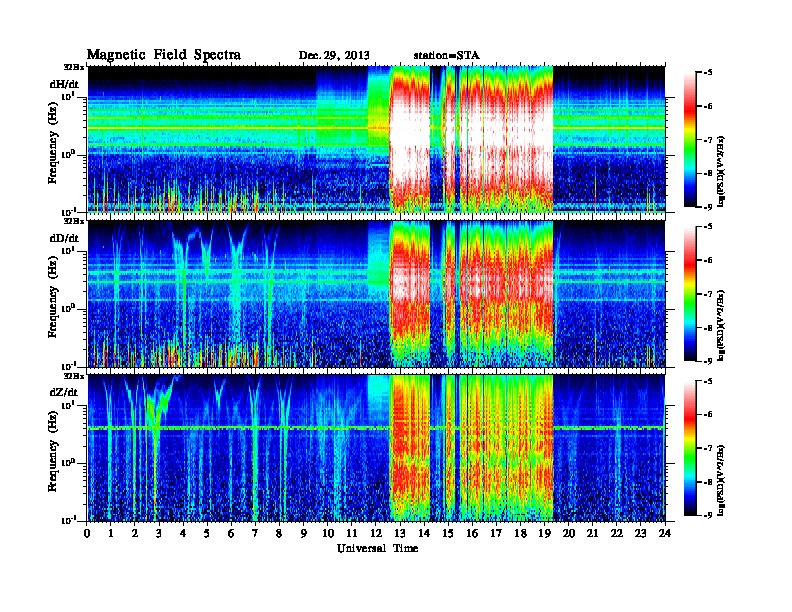Click the "Universal Time" axis title
This screenshot has height=612, width=792.
377,548
